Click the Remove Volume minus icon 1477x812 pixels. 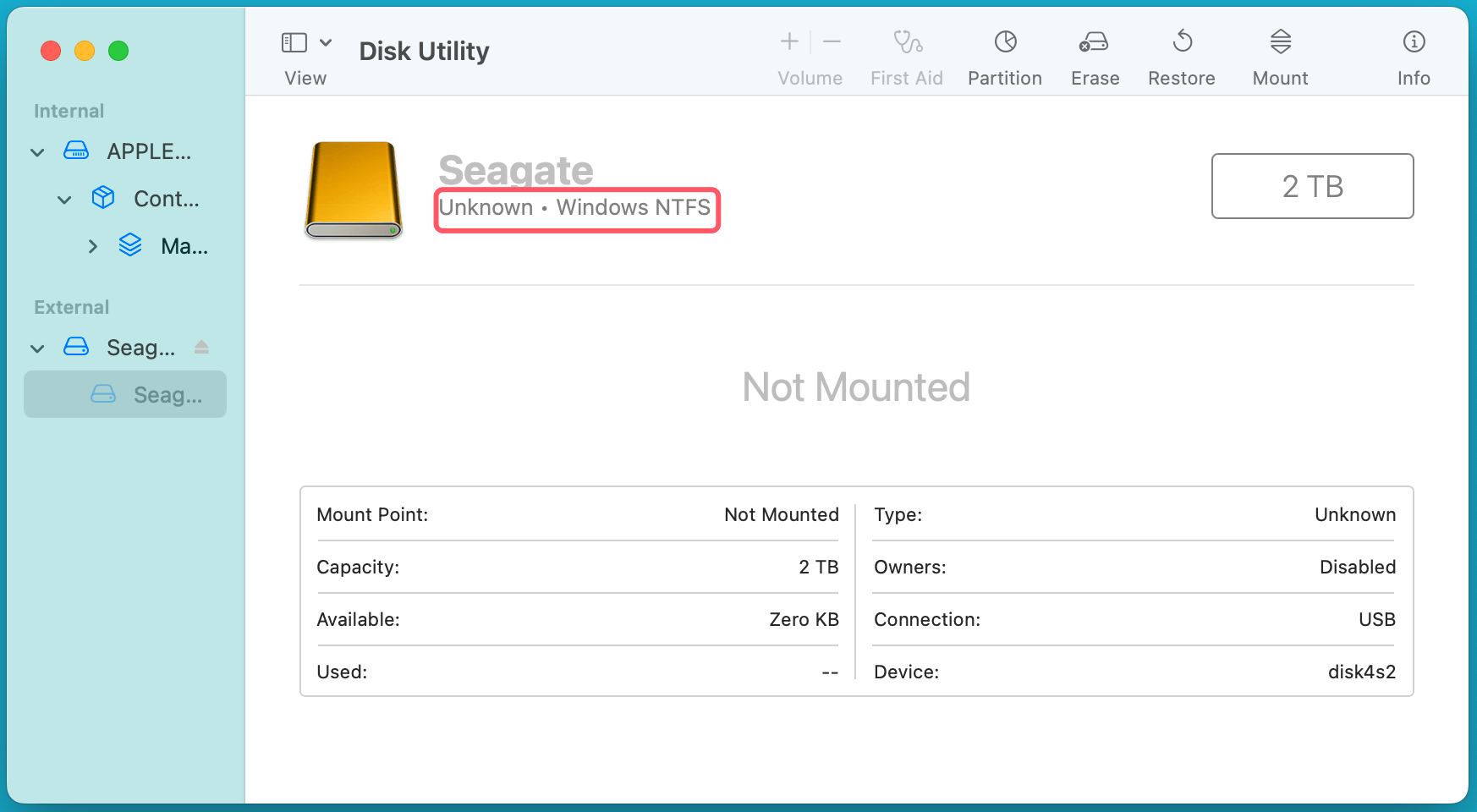pos(832,41)
